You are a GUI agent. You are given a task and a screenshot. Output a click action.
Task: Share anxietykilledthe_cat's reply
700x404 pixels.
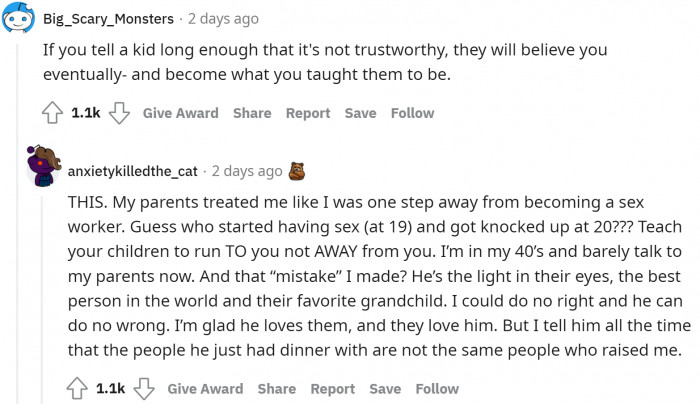[x=276, y=389]
